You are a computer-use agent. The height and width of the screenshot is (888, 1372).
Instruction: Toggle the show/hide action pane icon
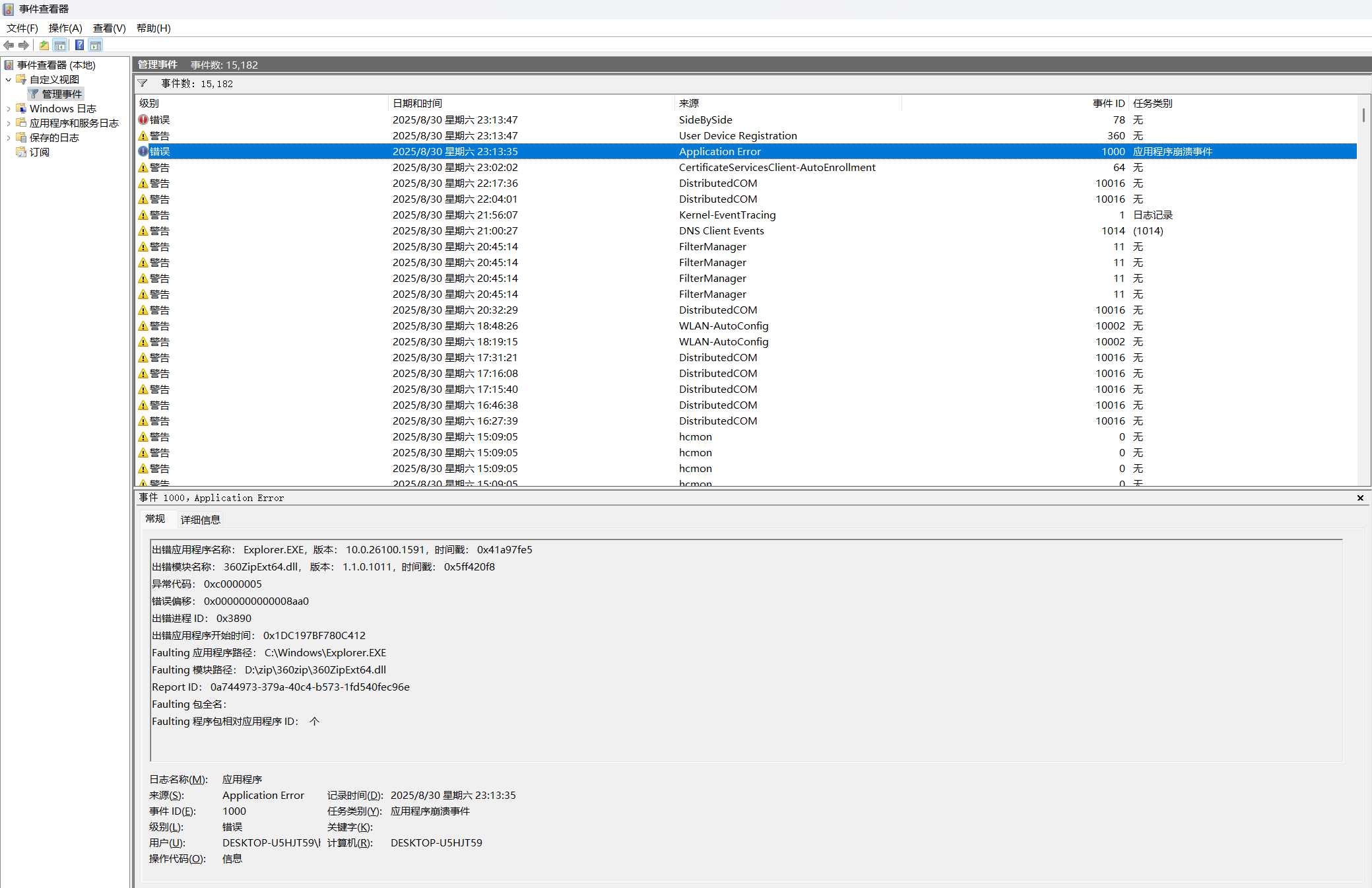[x=96, y=45]
